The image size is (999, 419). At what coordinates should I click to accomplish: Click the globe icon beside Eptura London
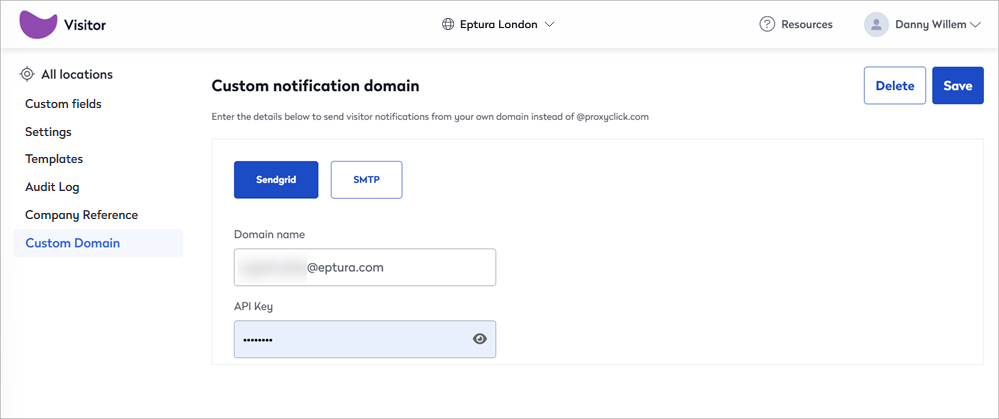click(x=449, y=25)
